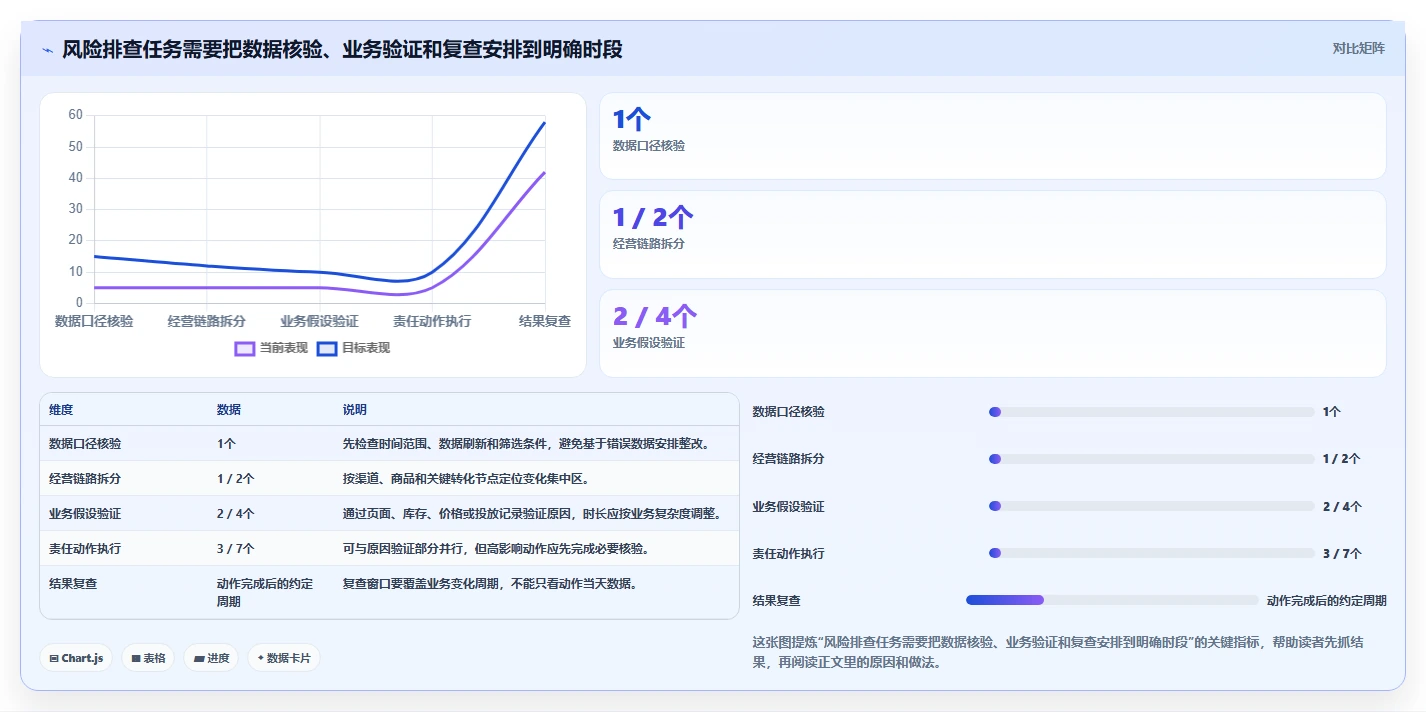This screenshot has width=1426, height=712.
Task: Click the 3 / 7个 table cell
Action: point(236,548)
